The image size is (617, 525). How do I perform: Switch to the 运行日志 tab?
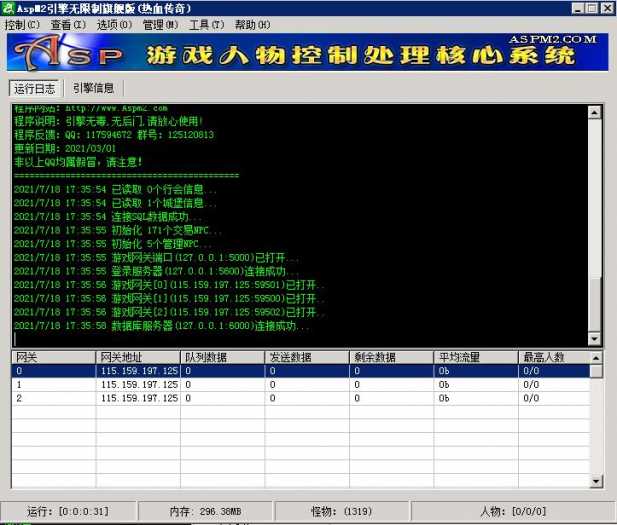click(35, 89)
